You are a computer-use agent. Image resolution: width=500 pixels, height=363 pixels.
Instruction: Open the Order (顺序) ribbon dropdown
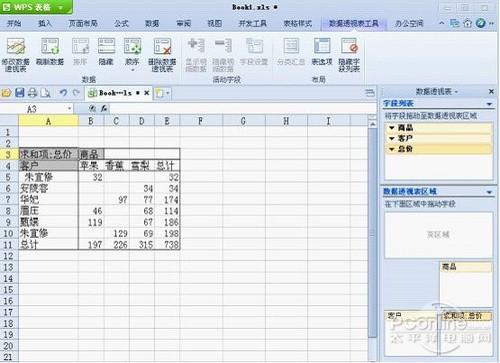click(132, 54)
